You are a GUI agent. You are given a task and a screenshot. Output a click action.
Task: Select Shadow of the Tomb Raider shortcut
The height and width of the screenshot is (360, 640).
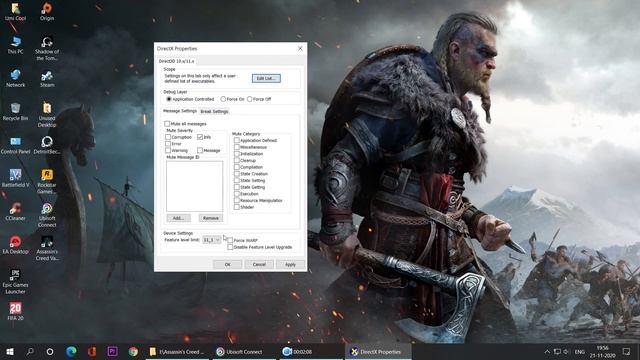[47, 48]
